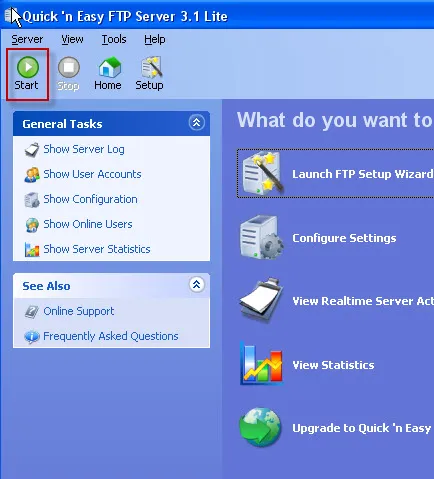Click the View Statistics text

pyautogui.click(x=333, y=365)
